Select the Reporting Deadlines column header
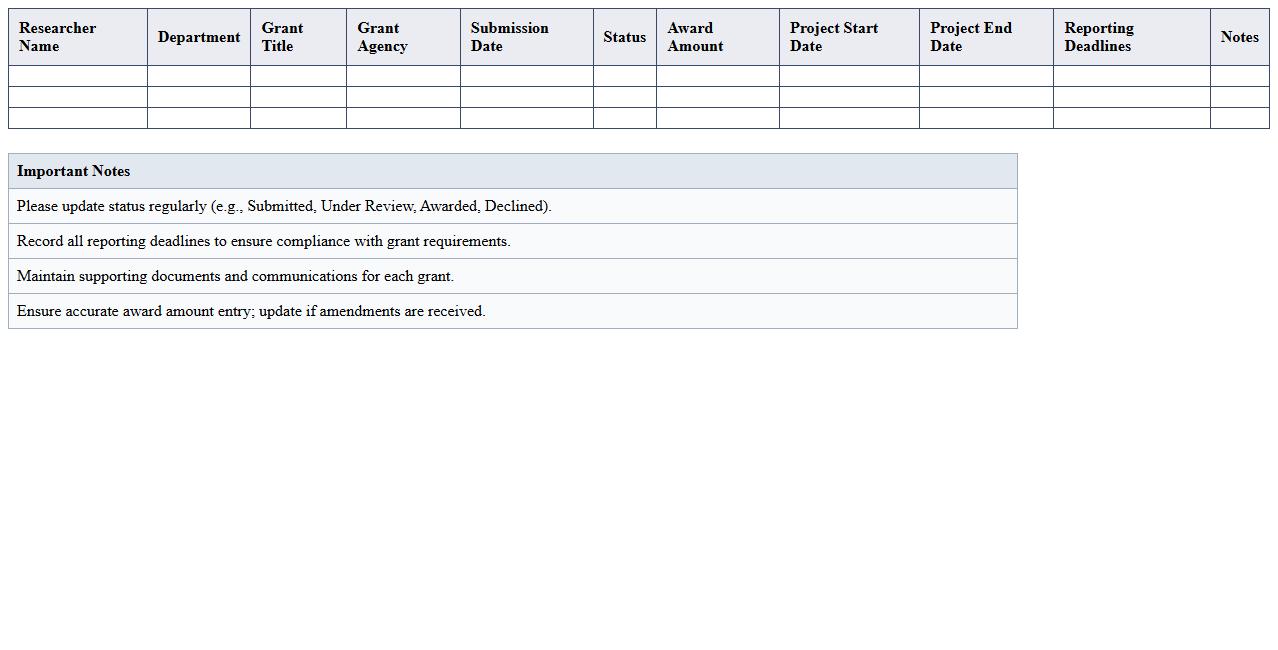This screenshot has height=650, width=1278. pos(1131,37)
